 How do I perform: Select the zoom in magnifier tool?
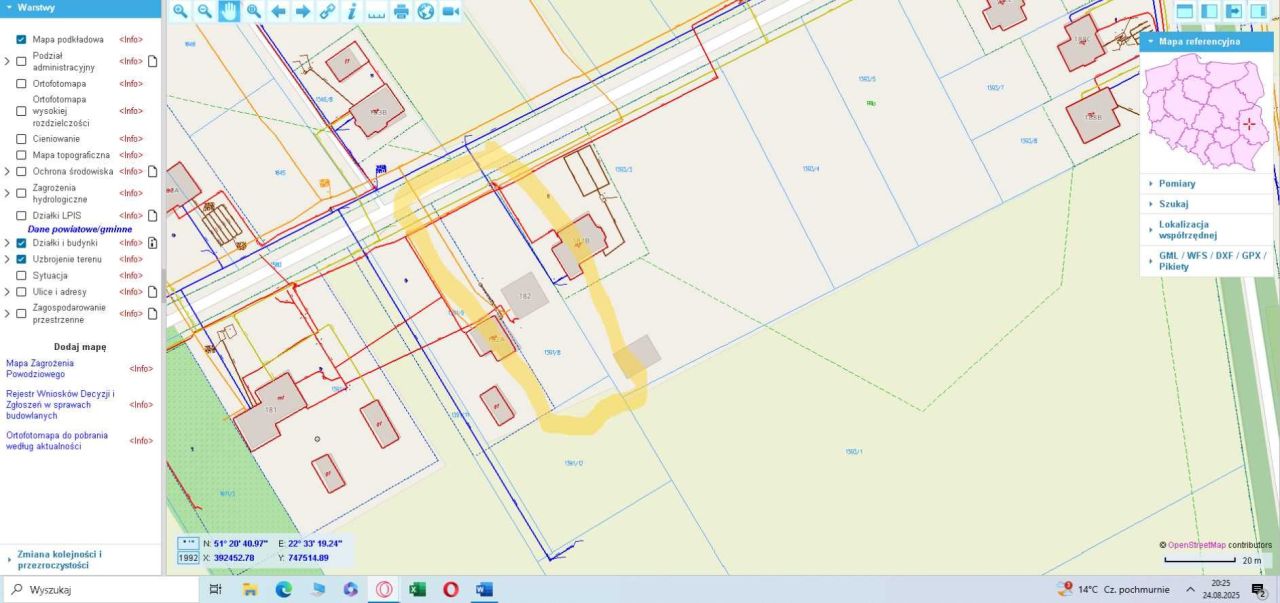pos(180,12)
